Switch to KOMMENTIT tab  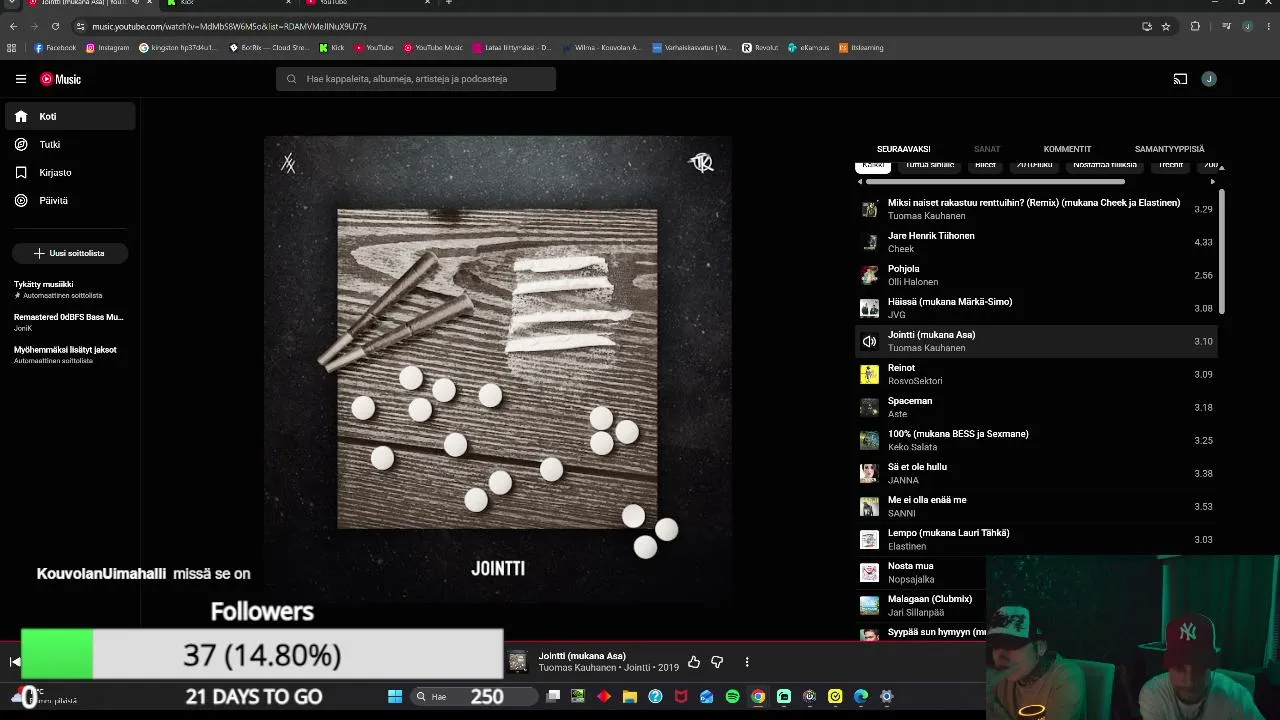pos(1067,149)
